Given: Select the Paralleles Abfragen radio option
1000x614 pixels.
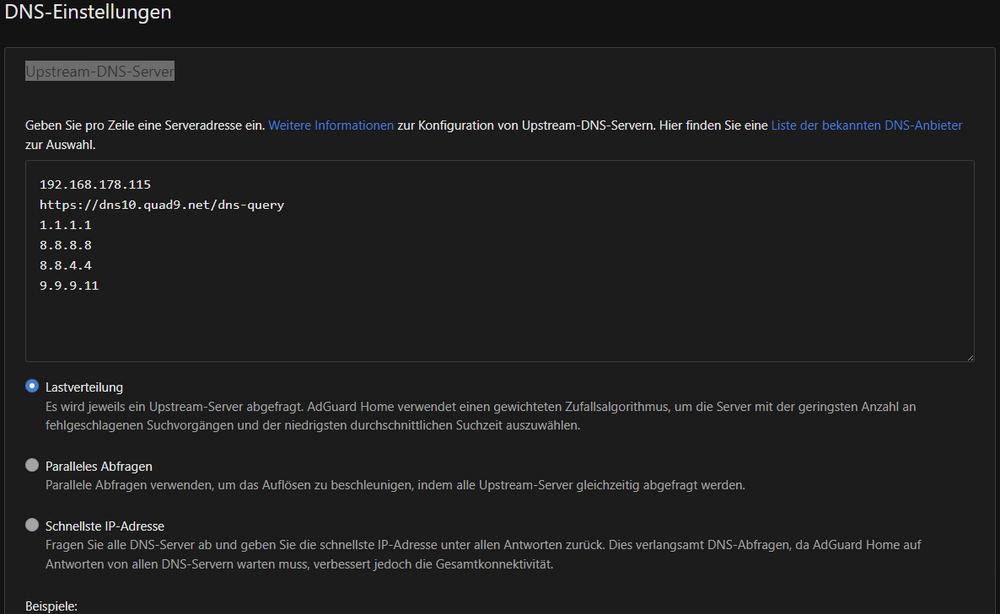Looking at the screenshot, I should pyautogui.click(x=32, y=465).
